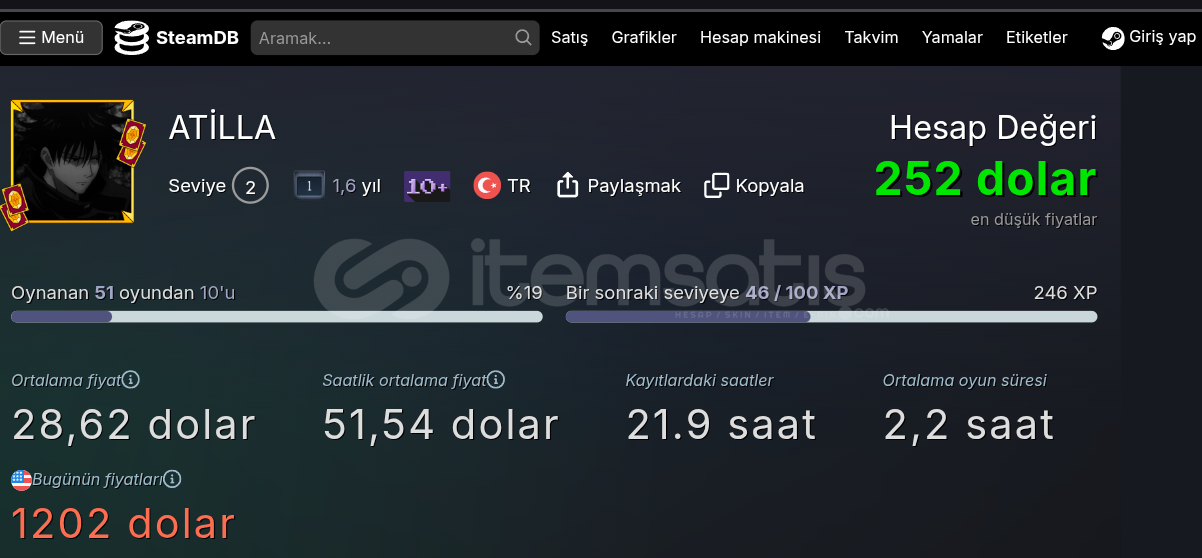Click the ATİLLA profile avatar

click(72, 161)
